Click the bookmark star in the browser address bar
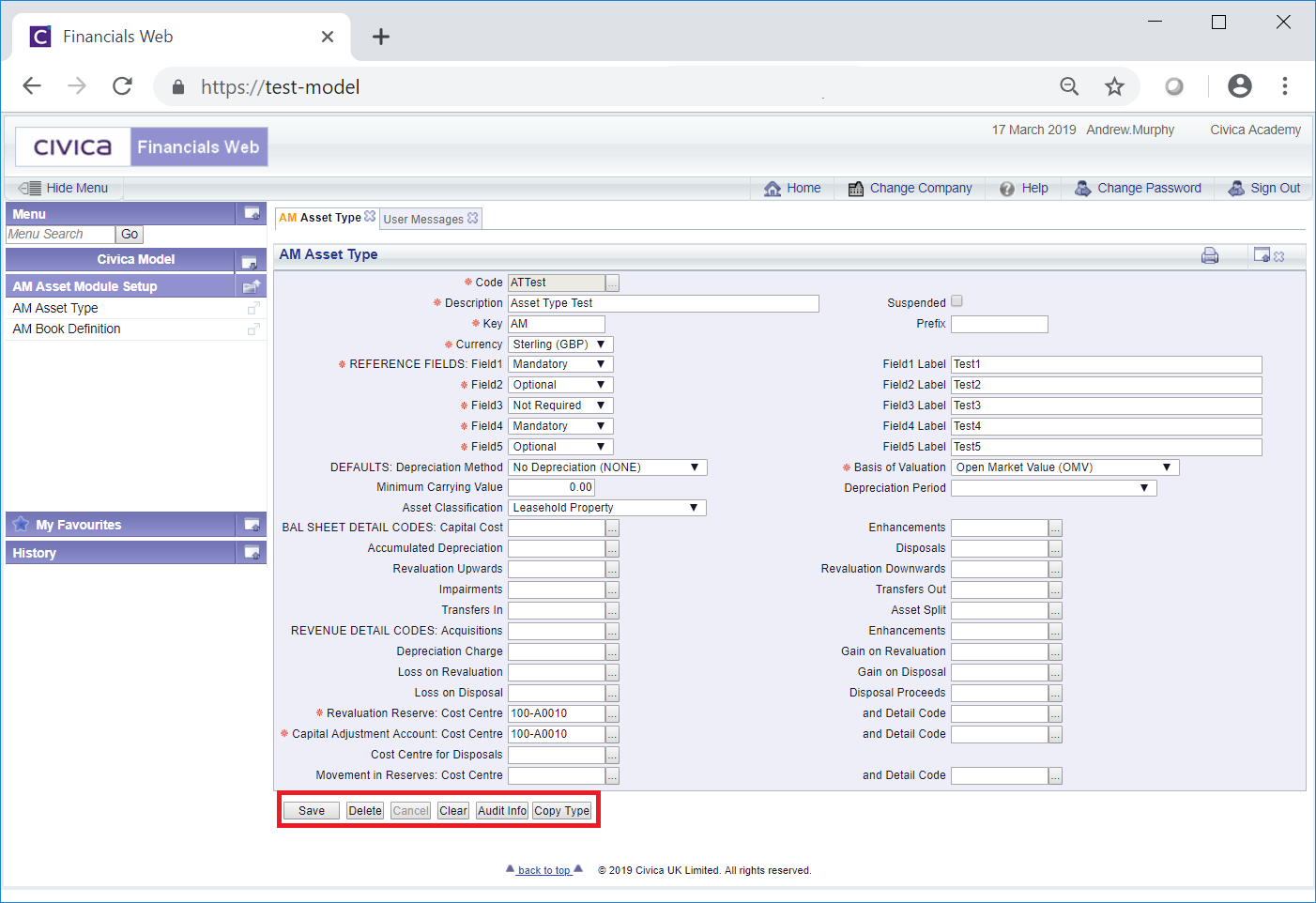This screenshot has width=1316, height=903. click(1114, 86)
